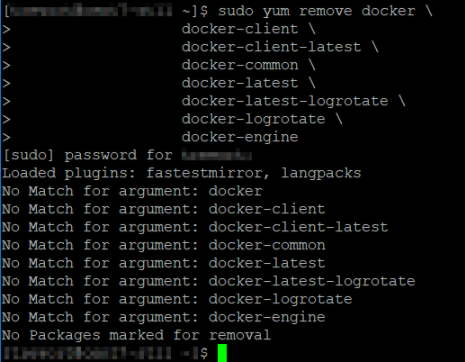The height and width of the screenshot is (362, 465).
Task: Click the 'sudo yum remove docker' command text
Action: tap(317, 11)
